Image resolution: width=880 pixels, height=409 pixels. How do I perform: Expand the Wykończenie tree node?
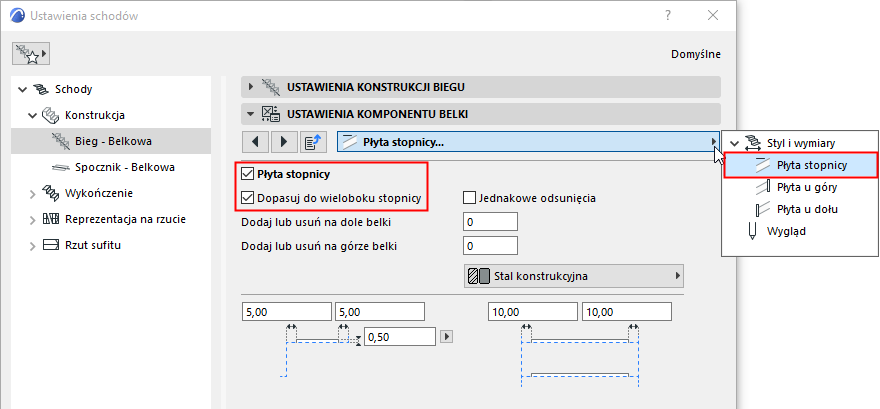coord(32,194)
